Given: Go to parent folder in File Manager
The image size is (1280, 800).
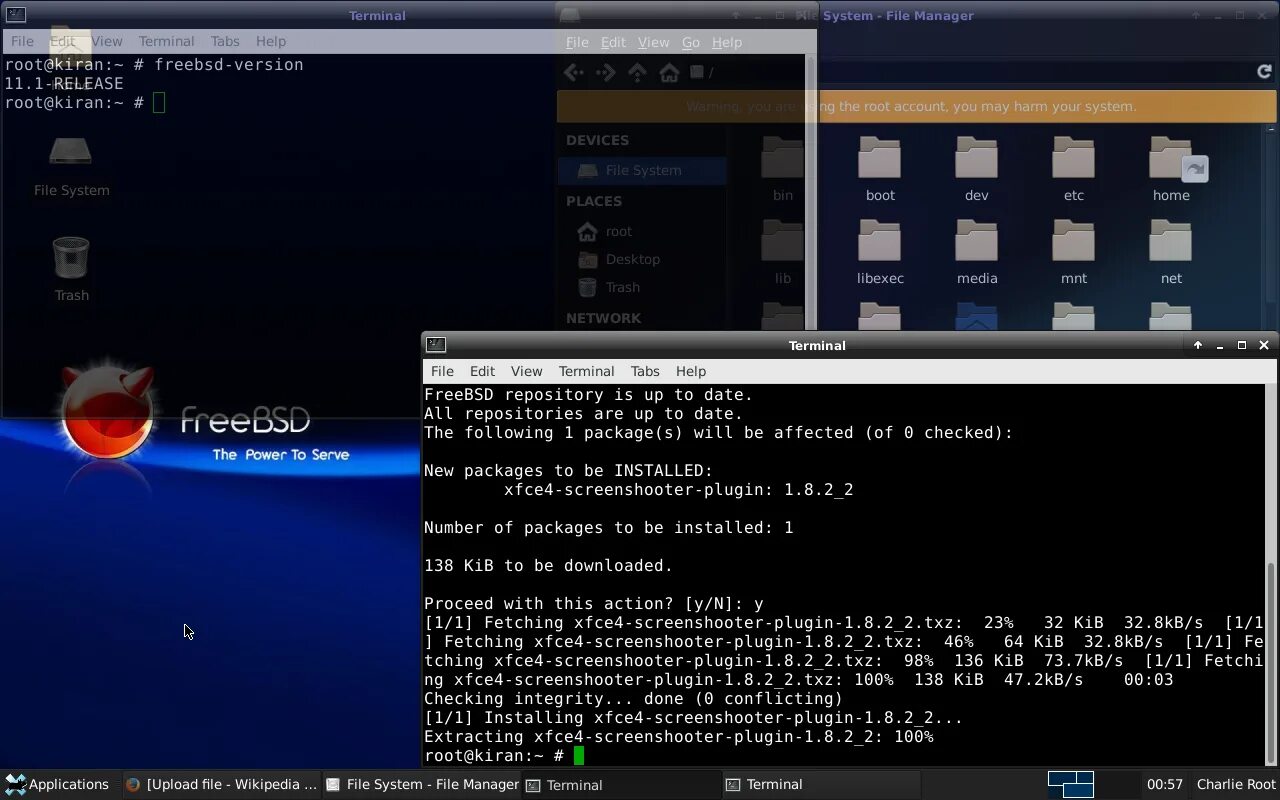Looking at the screenshot, I should [638, 72].
